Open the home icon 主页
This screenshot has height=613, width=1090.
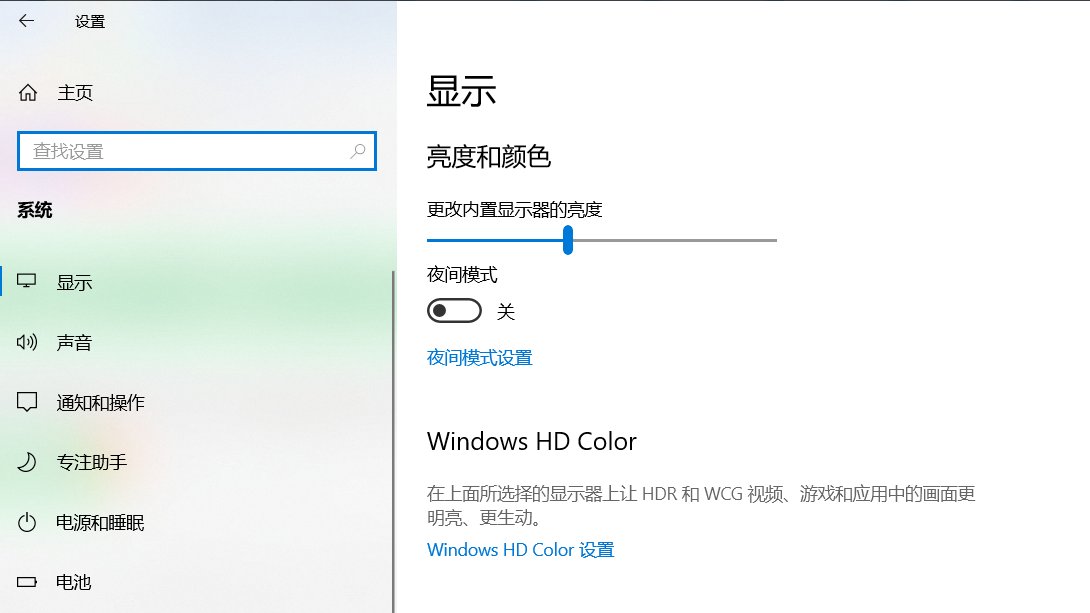click(x=28, y=92)
